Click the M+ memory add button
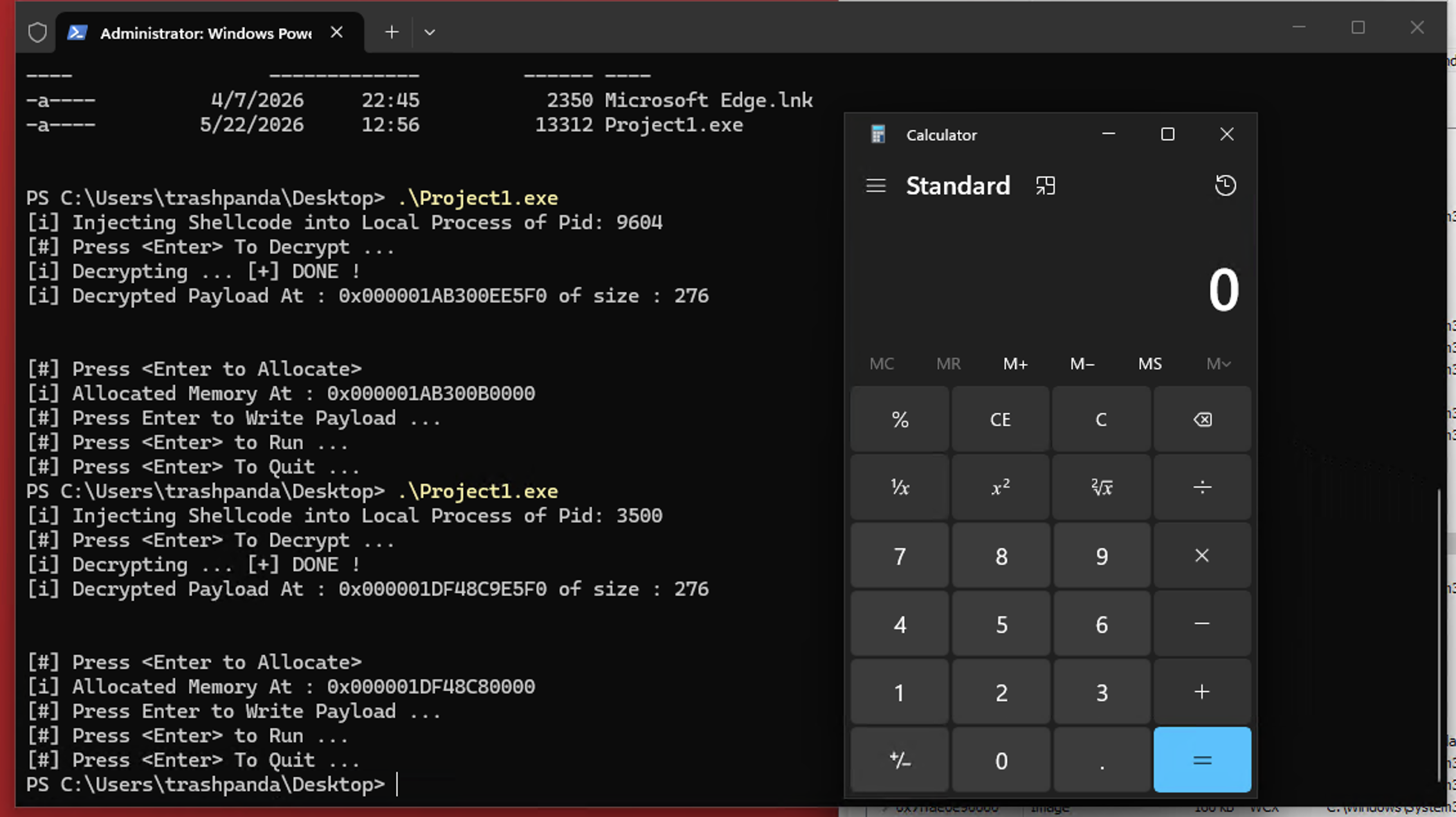Viewport: 1456px width, 817px height. click(x=1015, y=363)
